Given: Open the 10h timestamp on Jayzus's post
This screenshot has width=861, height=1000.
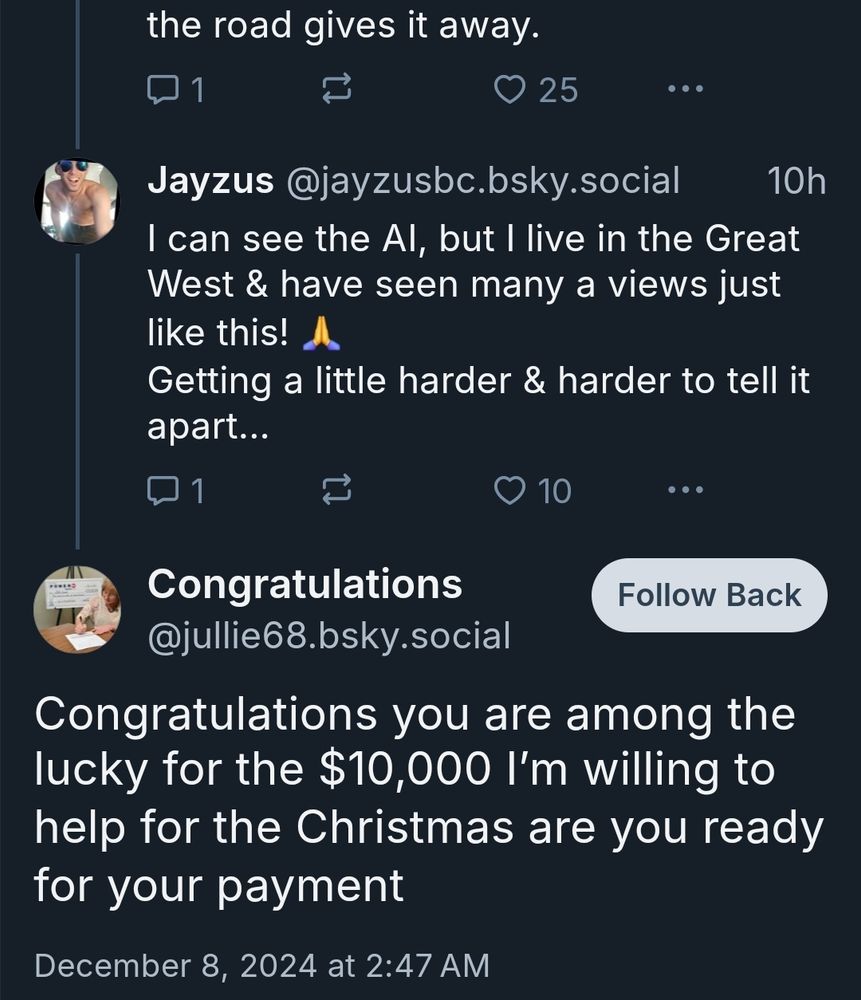Looking at the screenshot, I should click(796, 181).
